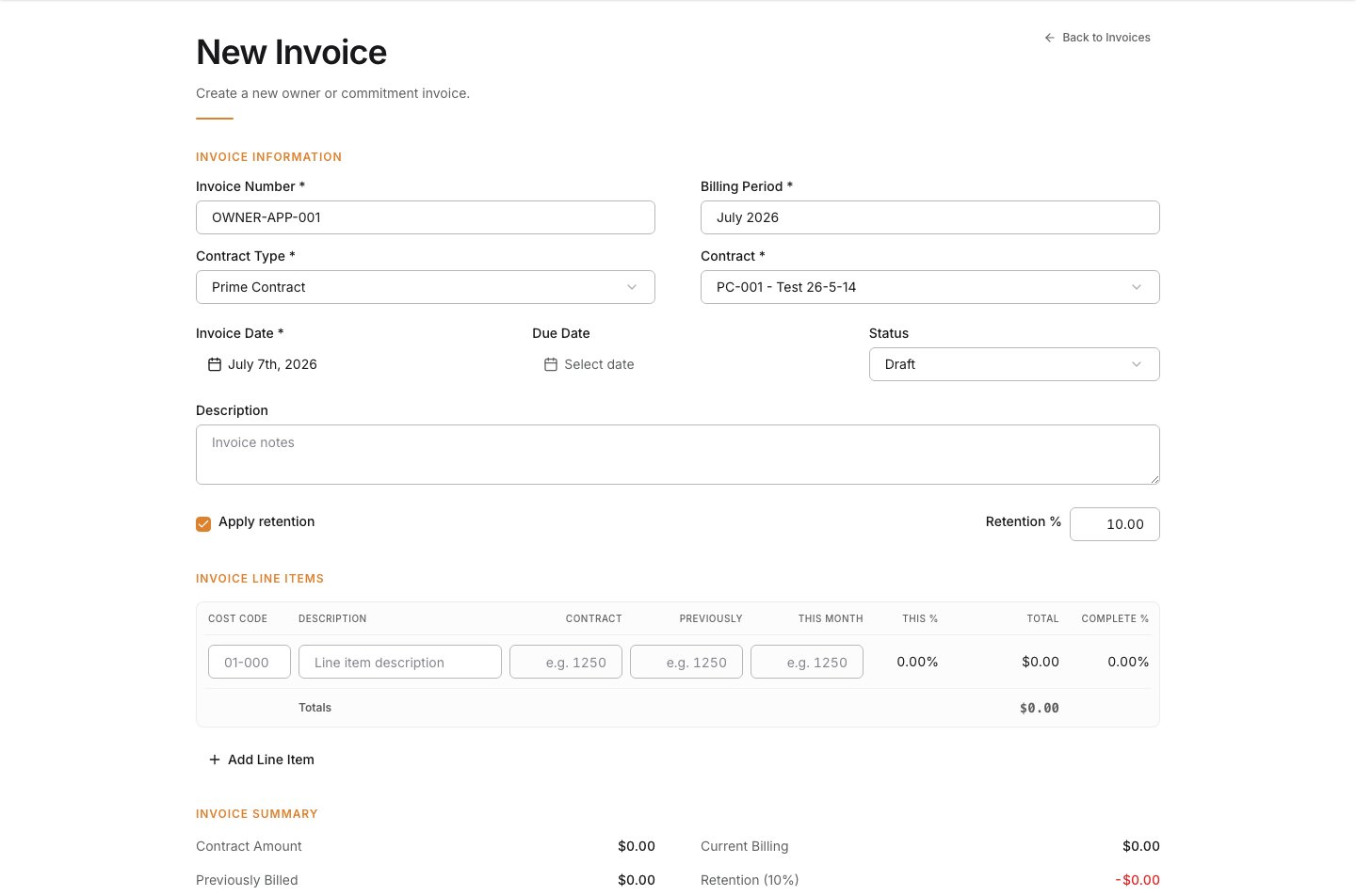Click the Contract amount line item input
The image size is (1356, 896).
pos(566,662)
